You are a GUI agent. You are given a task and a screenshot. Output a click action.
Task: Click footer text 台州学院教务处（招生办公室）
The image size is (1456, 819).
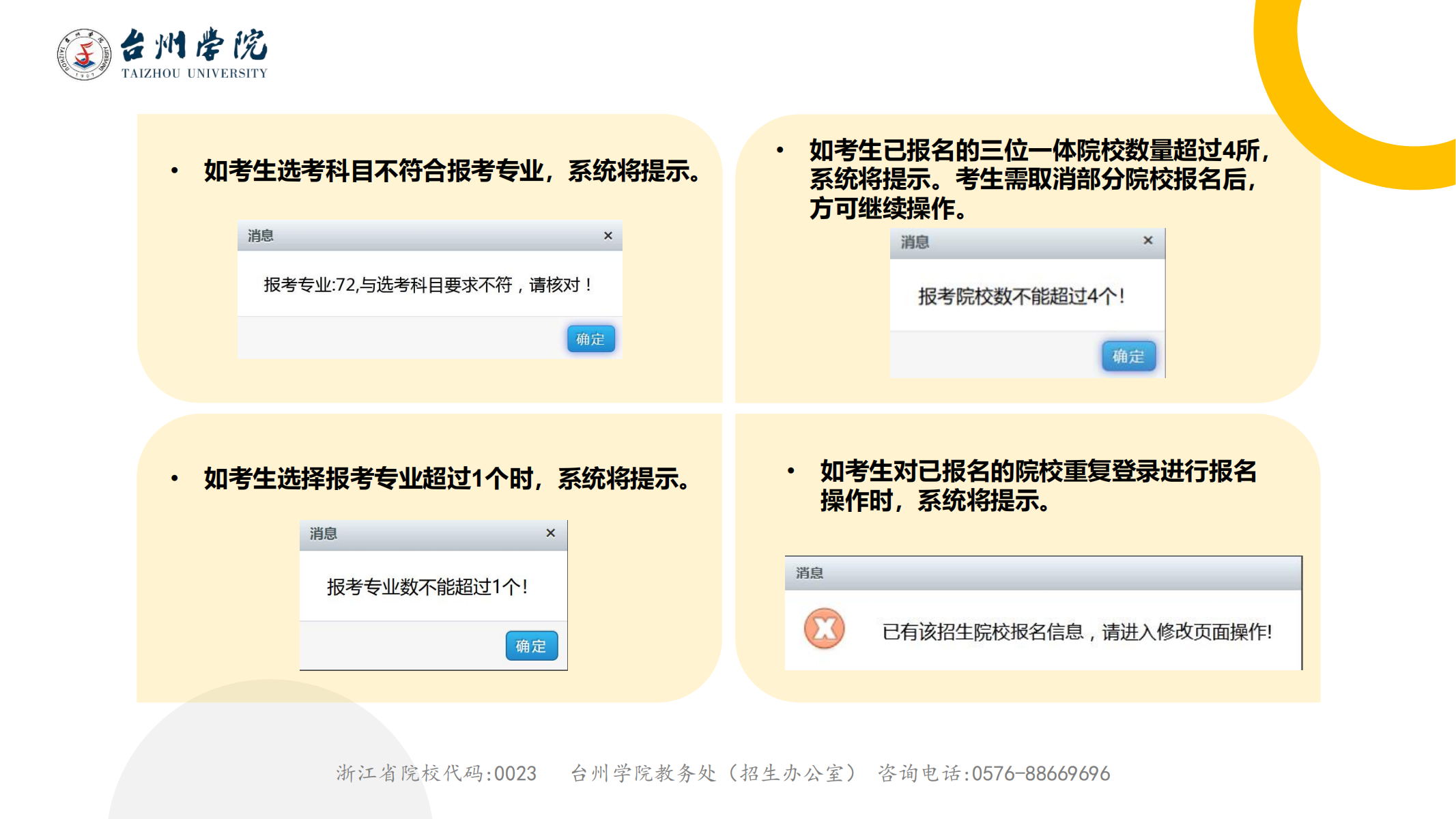[x=713, y=773]
